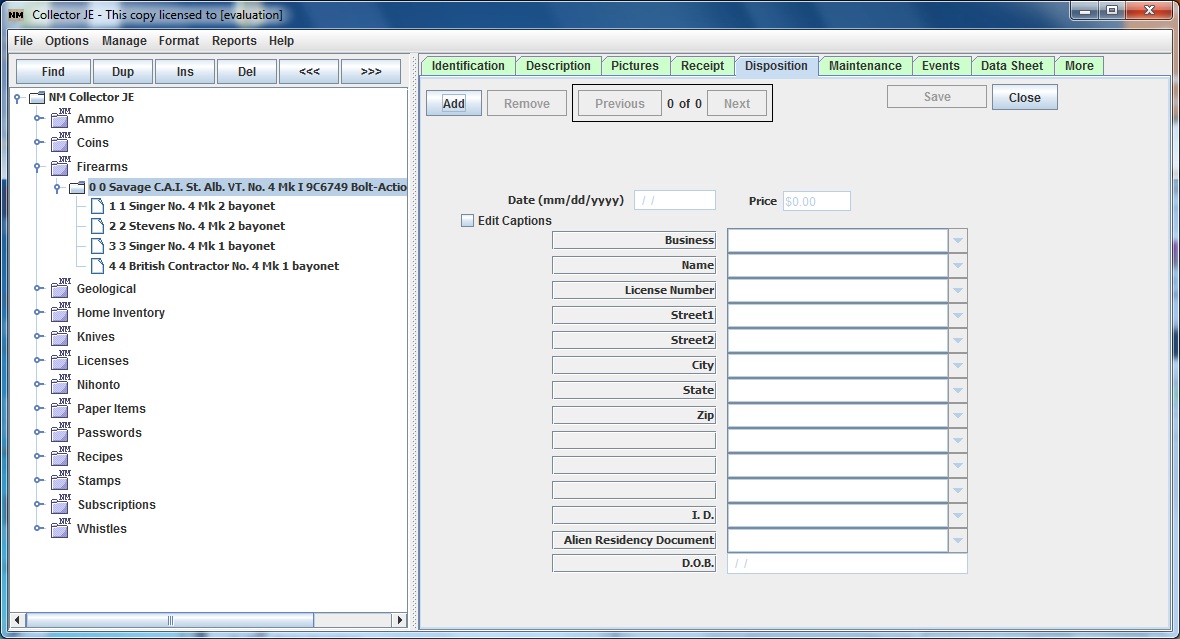1180x639 pixels.
Task: Expand the Geological tree node
Action: [x=38, y=289]
